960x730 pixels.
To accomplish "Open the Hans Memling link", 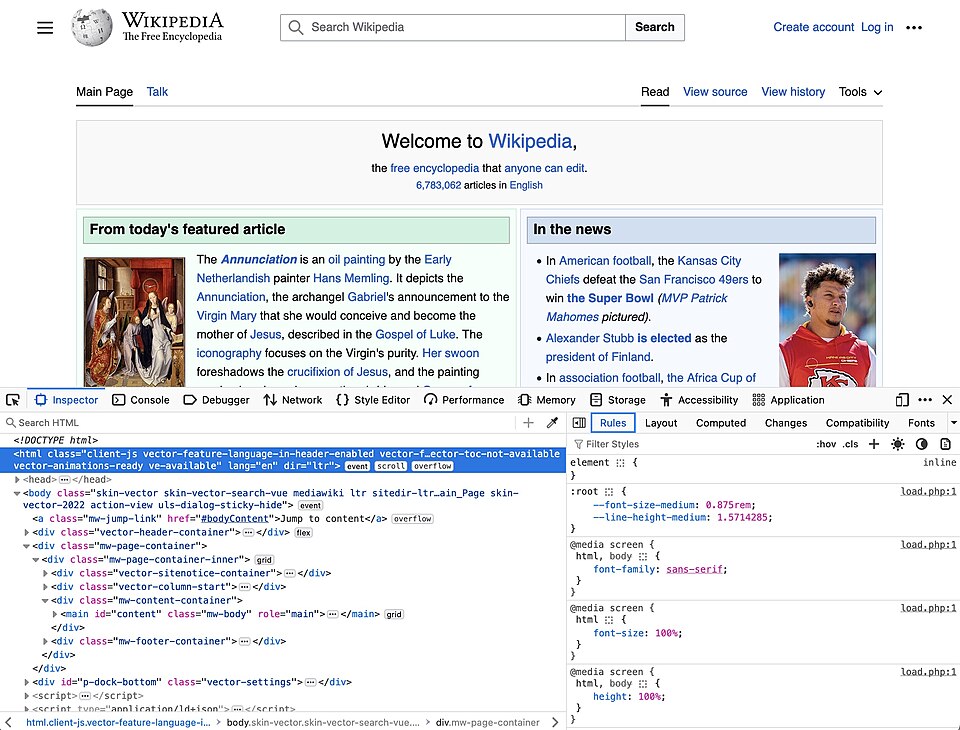I will click(351, 278).
